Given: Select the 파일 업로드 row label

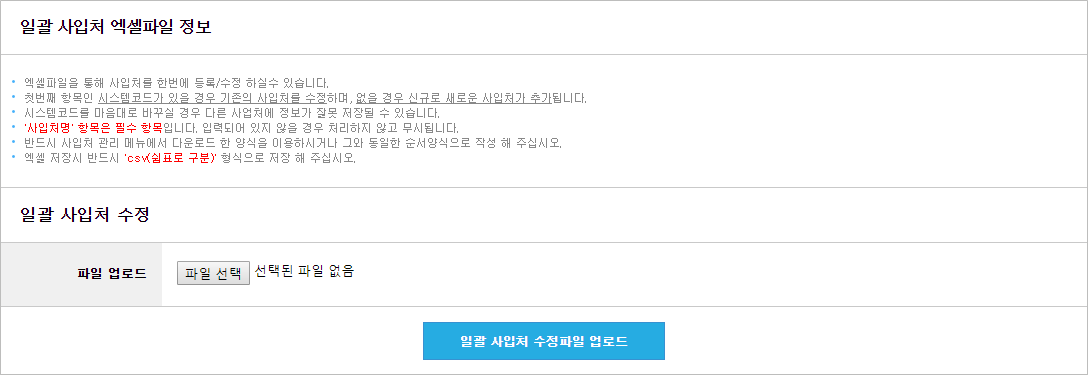Looking at the screenshot, I should tap(112, 274).
